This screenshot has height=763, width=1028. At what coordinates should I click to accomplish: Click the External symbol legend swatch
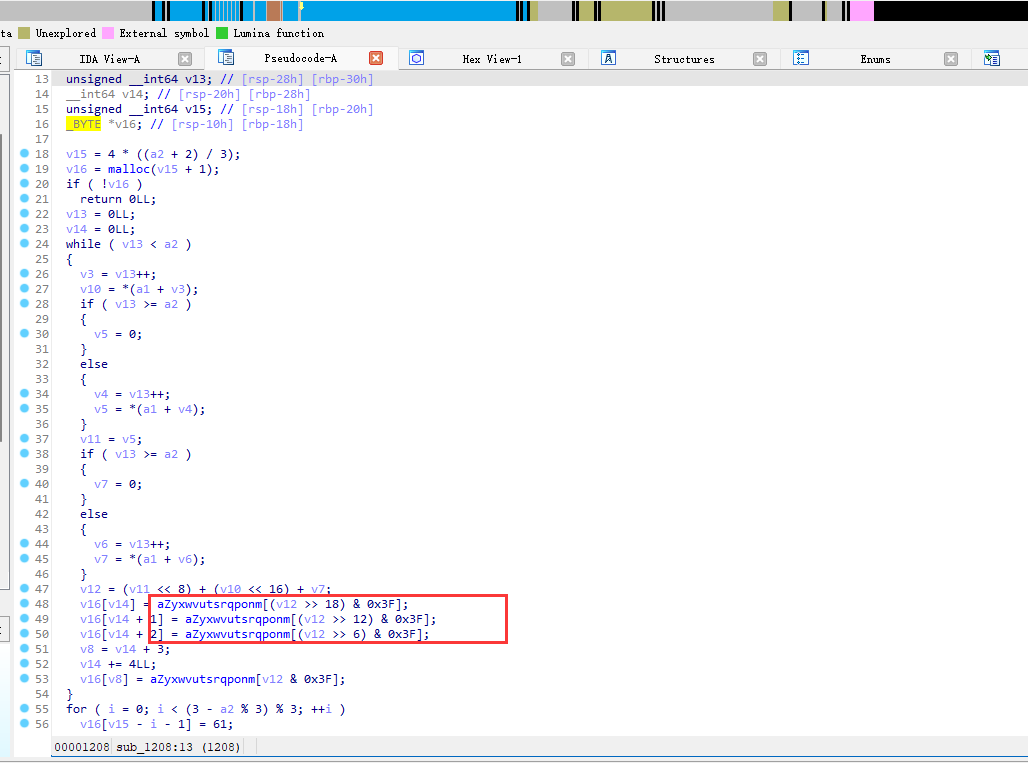point(108,33)
